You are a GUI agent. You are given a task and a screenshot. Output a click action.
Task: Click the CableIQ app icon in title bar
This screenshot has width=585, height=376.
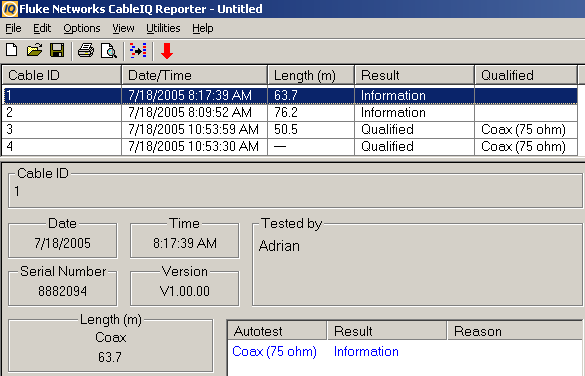click(x=10, y=9)
